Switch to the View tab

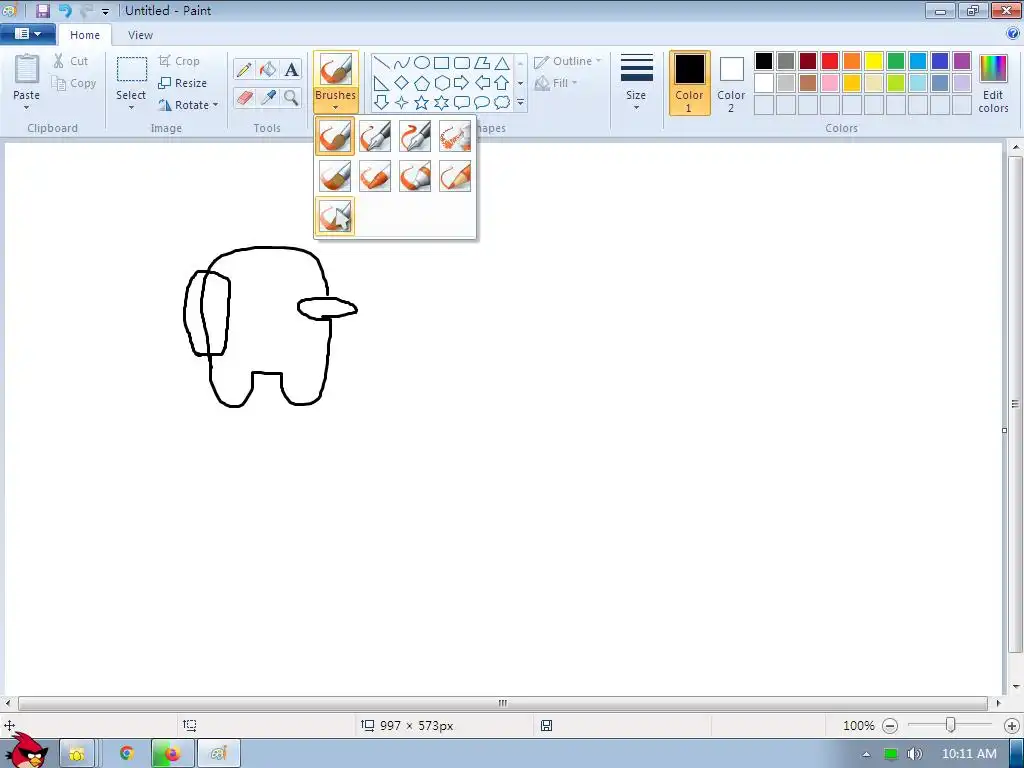(140, 35)
